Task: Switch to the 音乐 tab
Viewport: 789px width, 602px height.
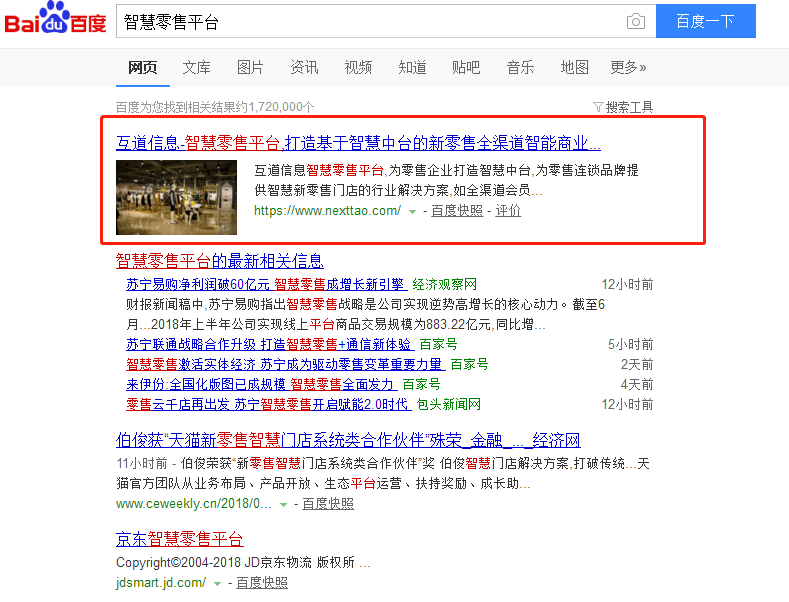Action: [x=520, y=67]
